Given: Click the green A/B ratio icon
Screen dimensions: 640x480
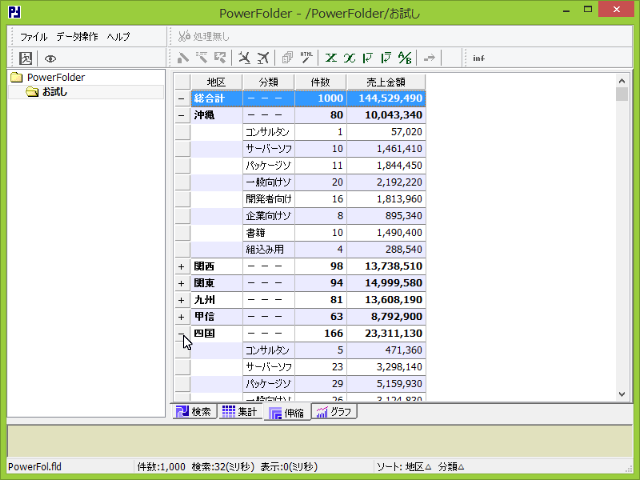Looking at the screenshot, I should pos(405,58).
